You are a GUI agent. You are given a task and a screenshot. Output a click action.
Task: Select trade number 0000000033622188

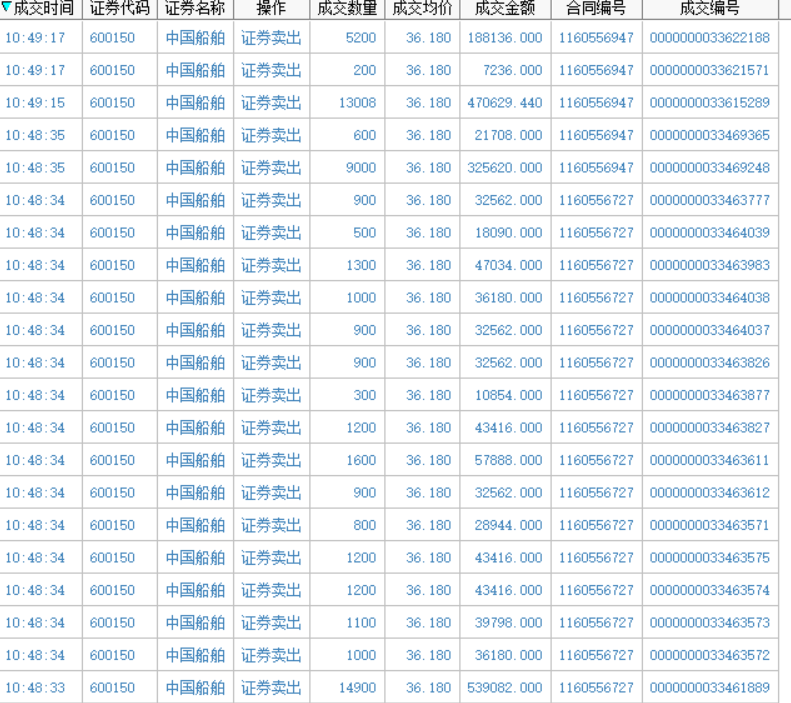coord(710,38)
